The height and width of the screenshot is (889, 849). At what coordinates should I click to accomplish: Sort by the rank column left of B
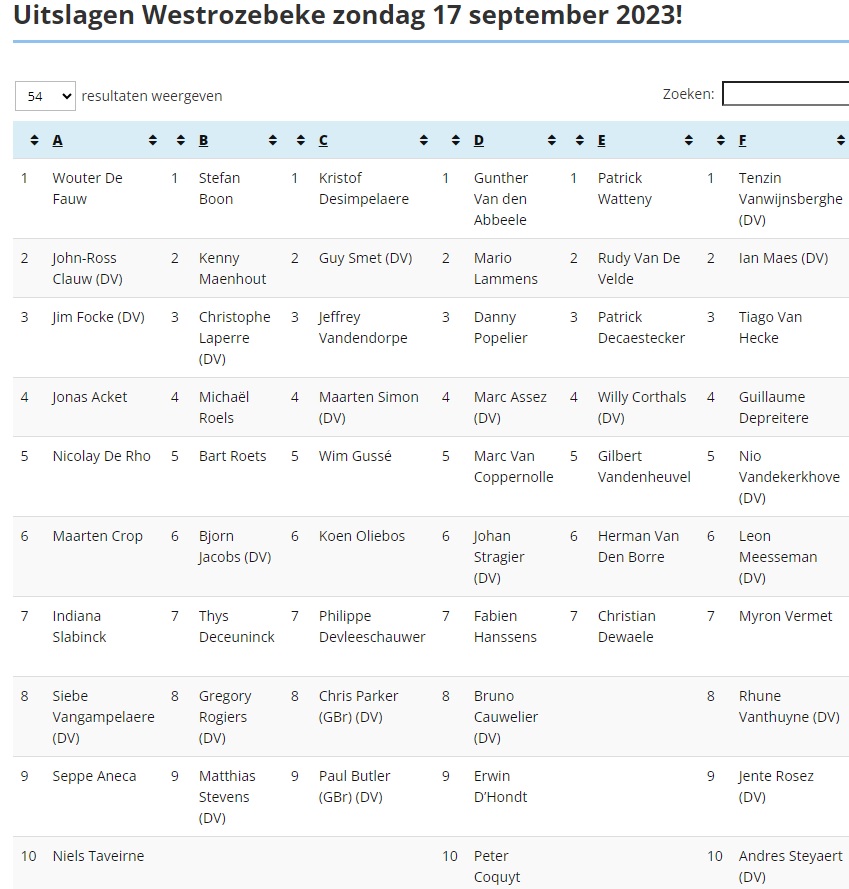[x=181, y=140]
